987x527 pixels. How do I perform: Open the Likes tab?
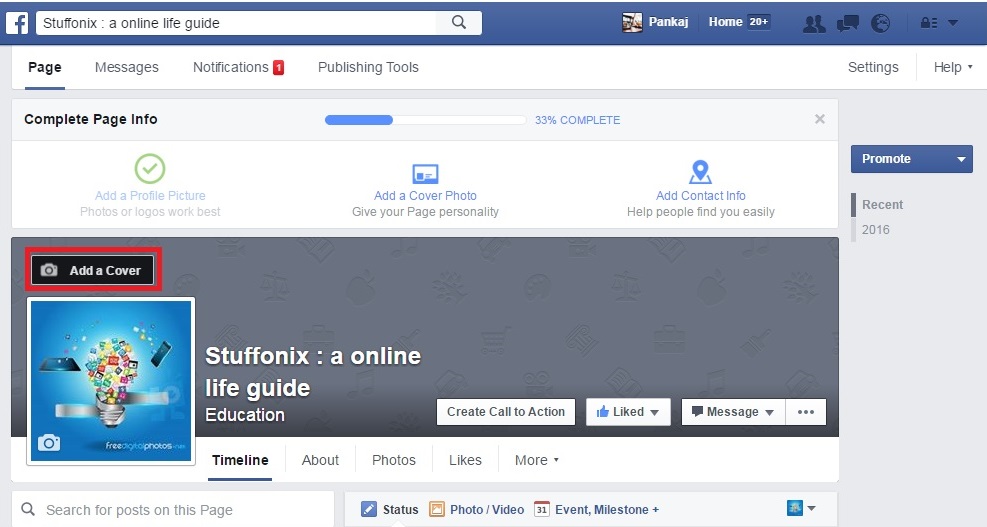(465, 460)
